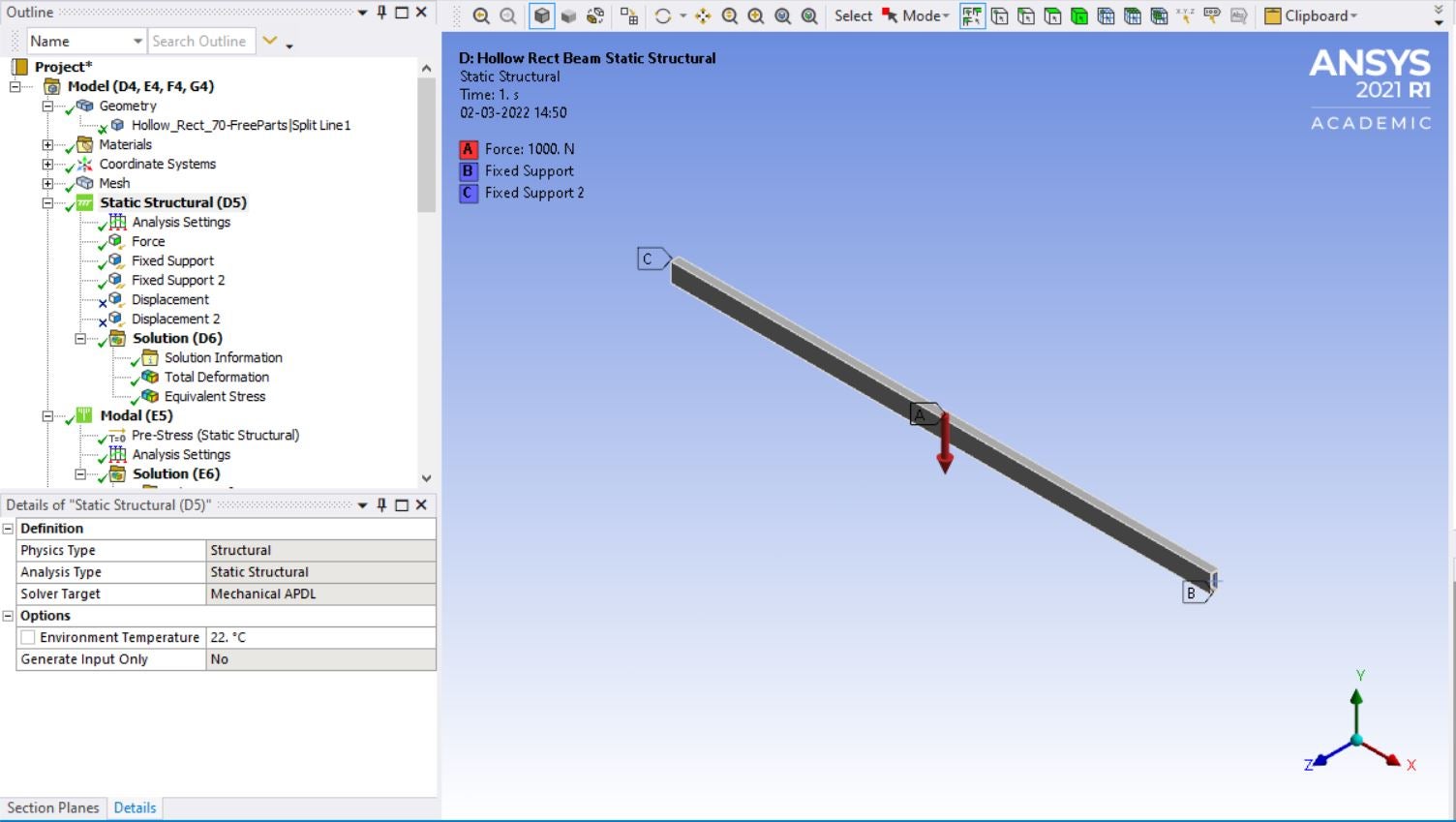The width and height of the screenshot is (1456, 822).
Task: Click the wireframe cube display icon
Action: [x=595, y=15]
